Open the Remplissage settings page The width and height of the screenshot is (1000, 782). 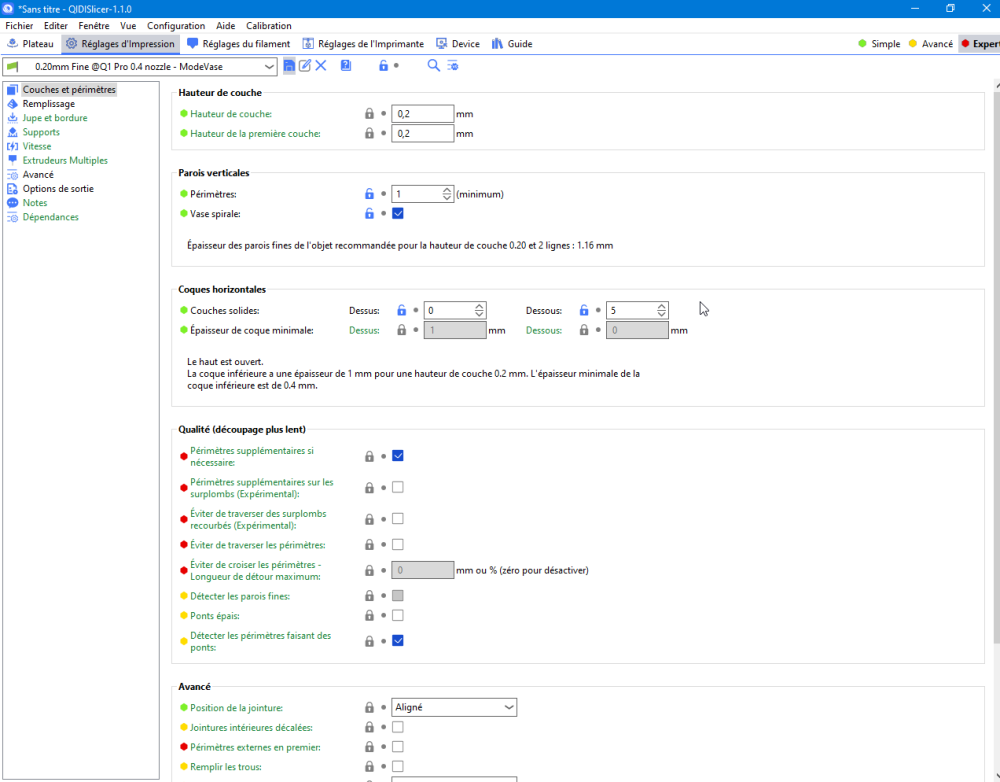tap(48, 103)
